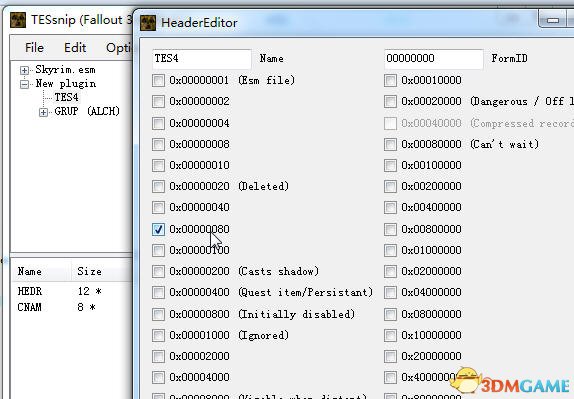Enable the 0x00000020 Deleted flag
The height and width of the screenshot is (399, 574).
click(x=159, y=186)
